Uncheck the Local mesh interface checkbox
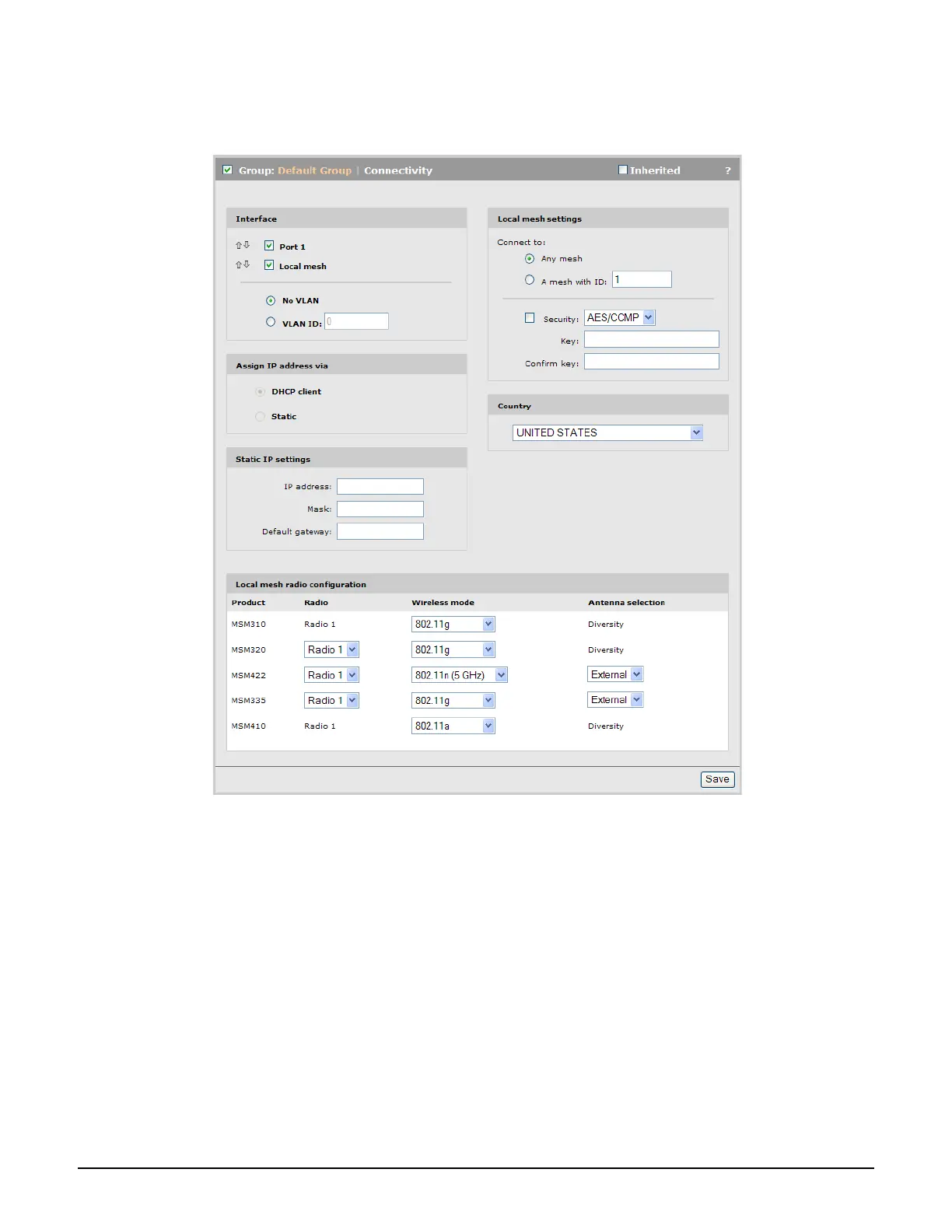Image resolution: width=952 pixels, height=1232 pixels. pos(269,265)
